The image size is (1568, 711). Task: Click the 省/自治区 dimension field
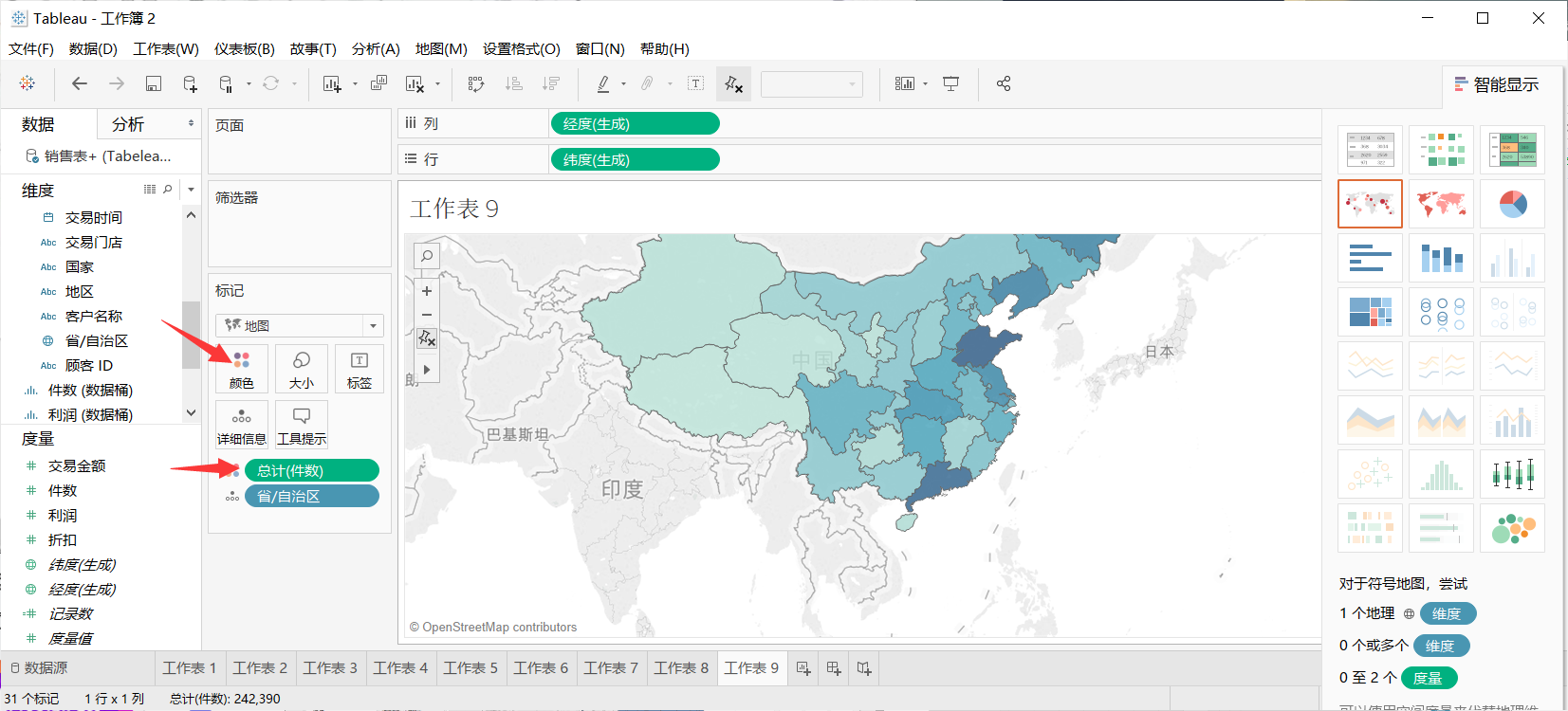coord(96,341)
